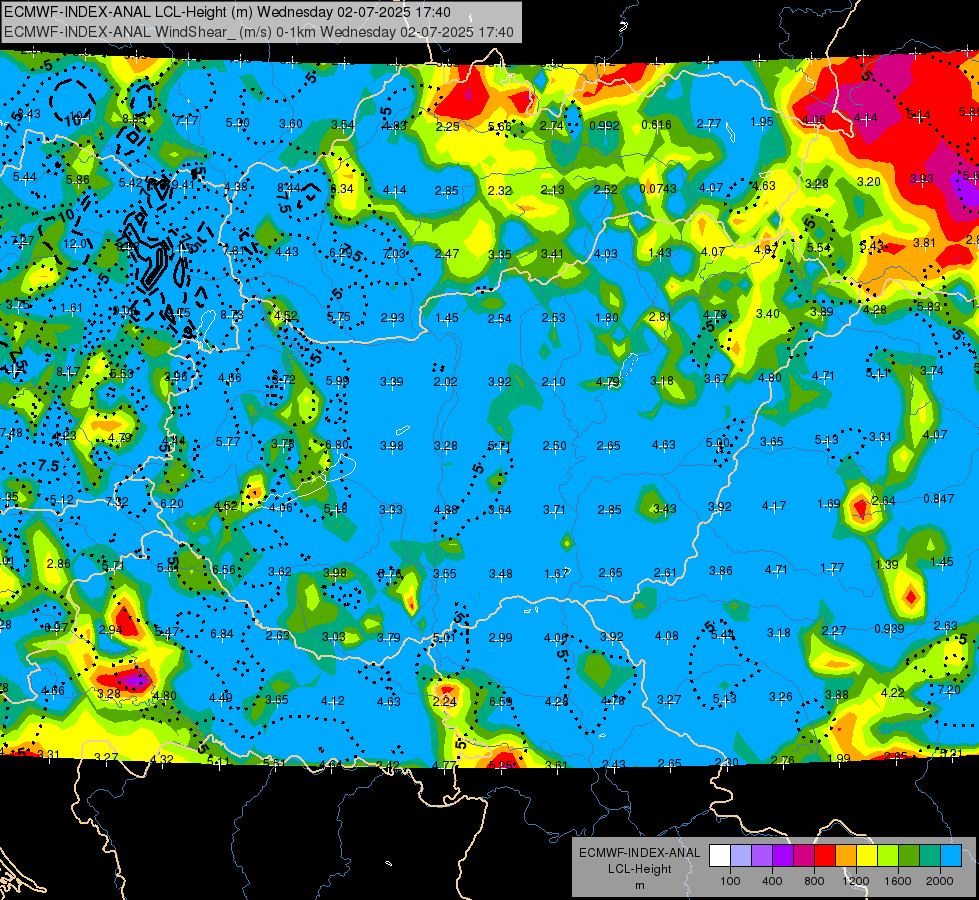Click the white legend swatch below 100

[720, 856]
